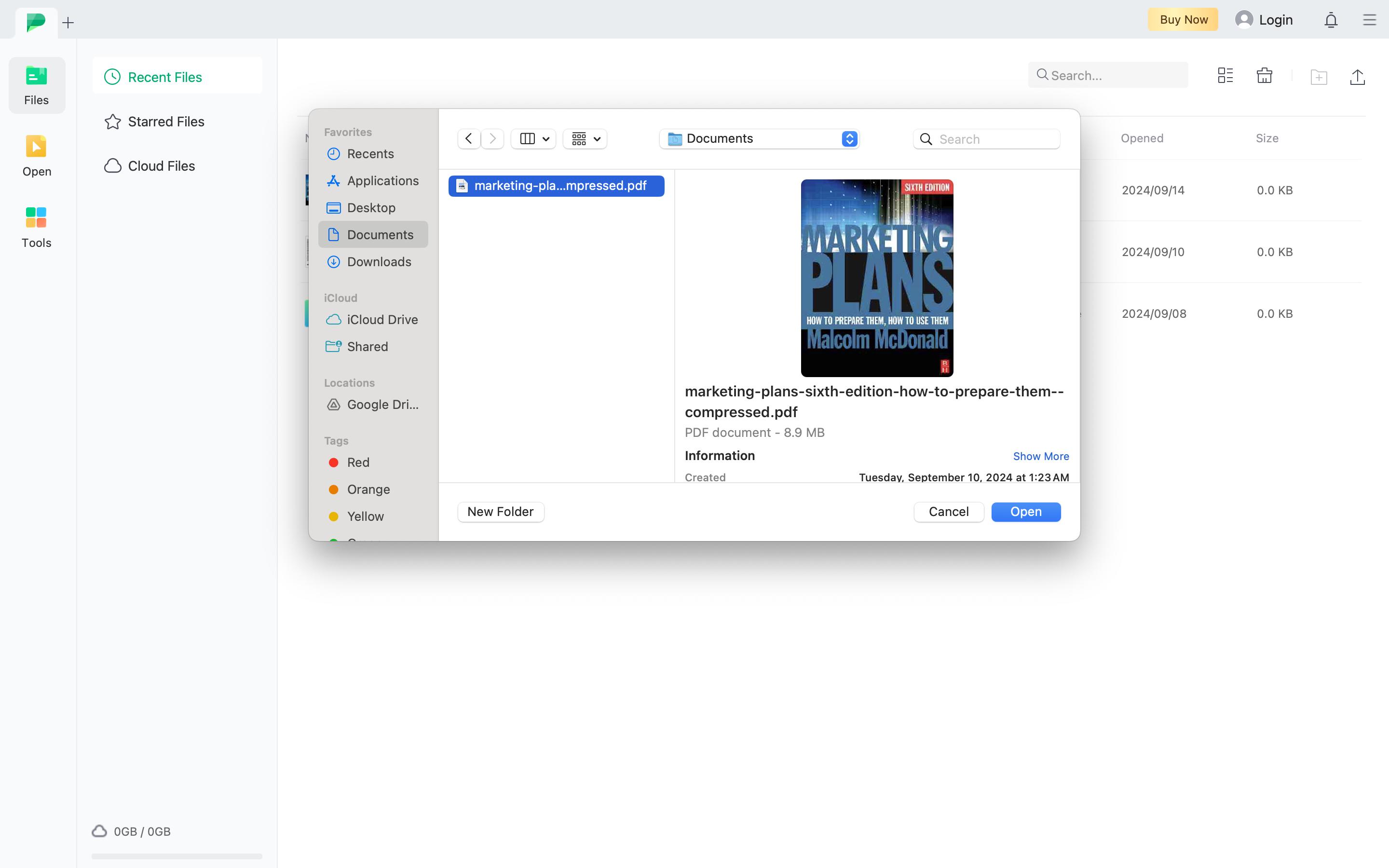Click the 2024/09/14 opened date
The width and height of the screenshot is (1389, 868).
[1153, 190]
